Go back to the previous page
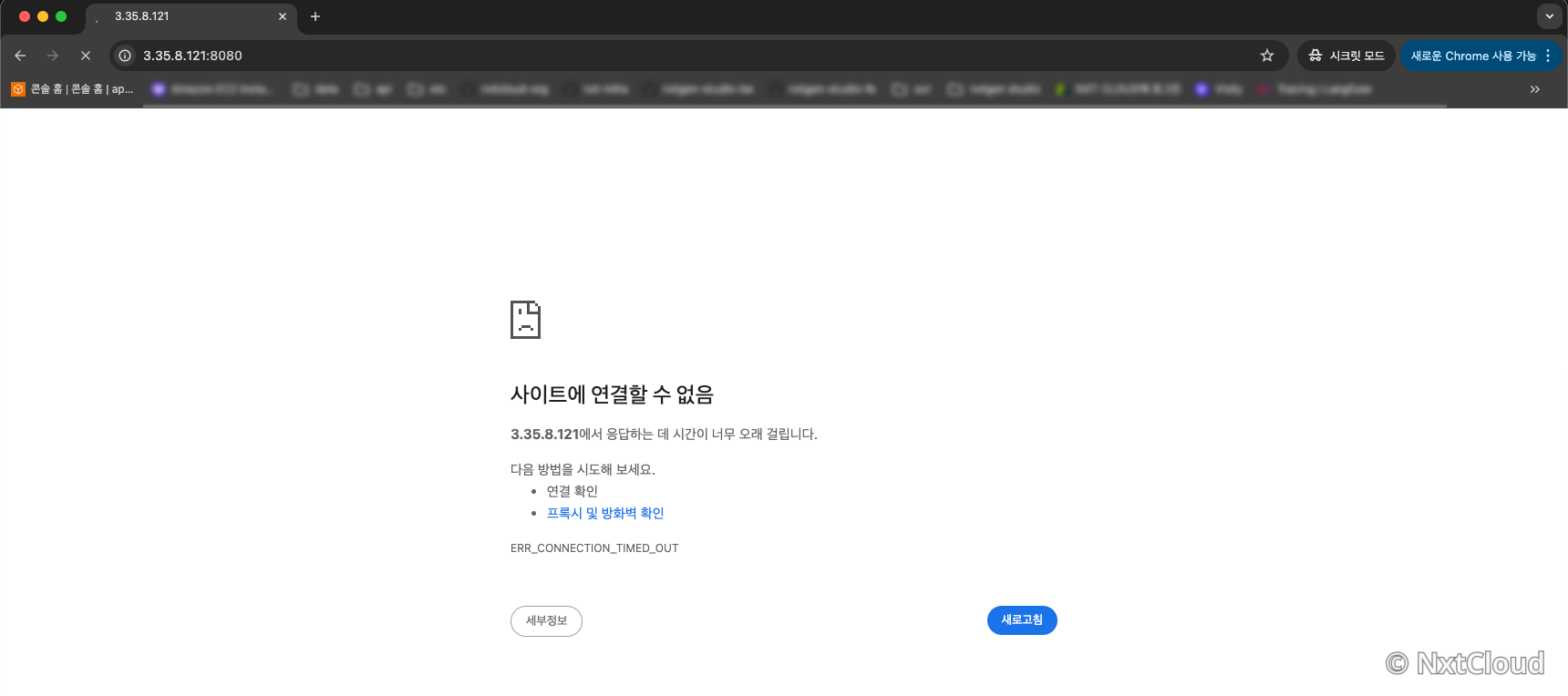The width and height of the screenshot is (1568, 696). [x=20, y=56]
